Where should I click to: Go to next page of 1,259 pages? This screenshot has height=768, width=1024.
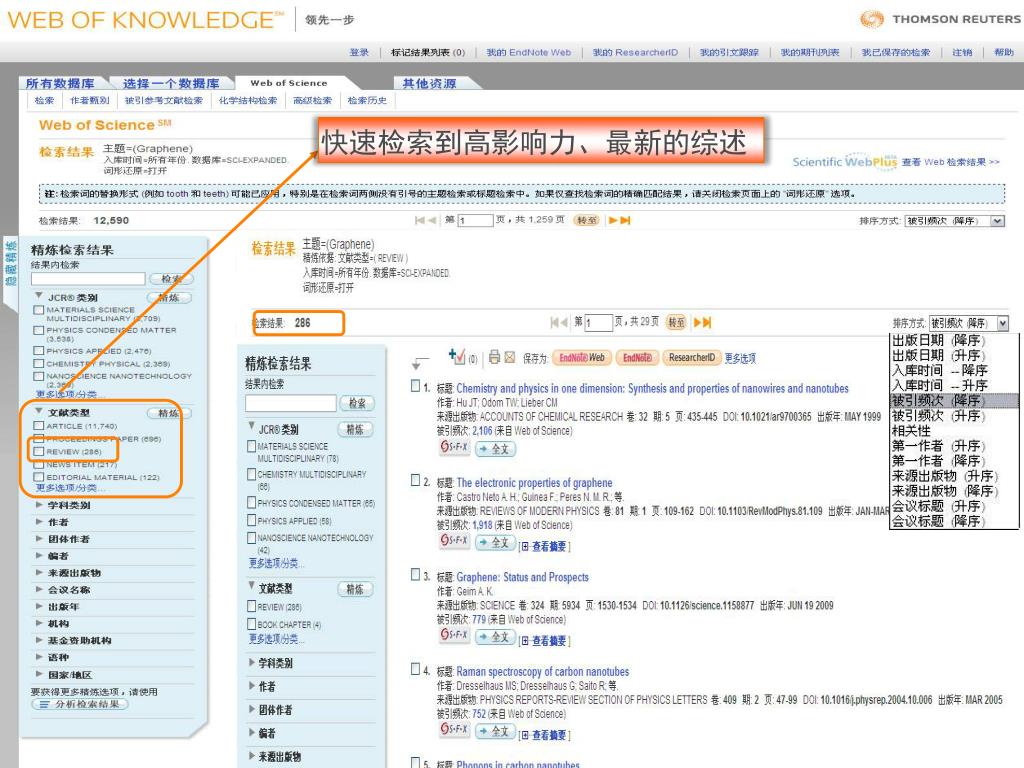(x=613, y=221)
